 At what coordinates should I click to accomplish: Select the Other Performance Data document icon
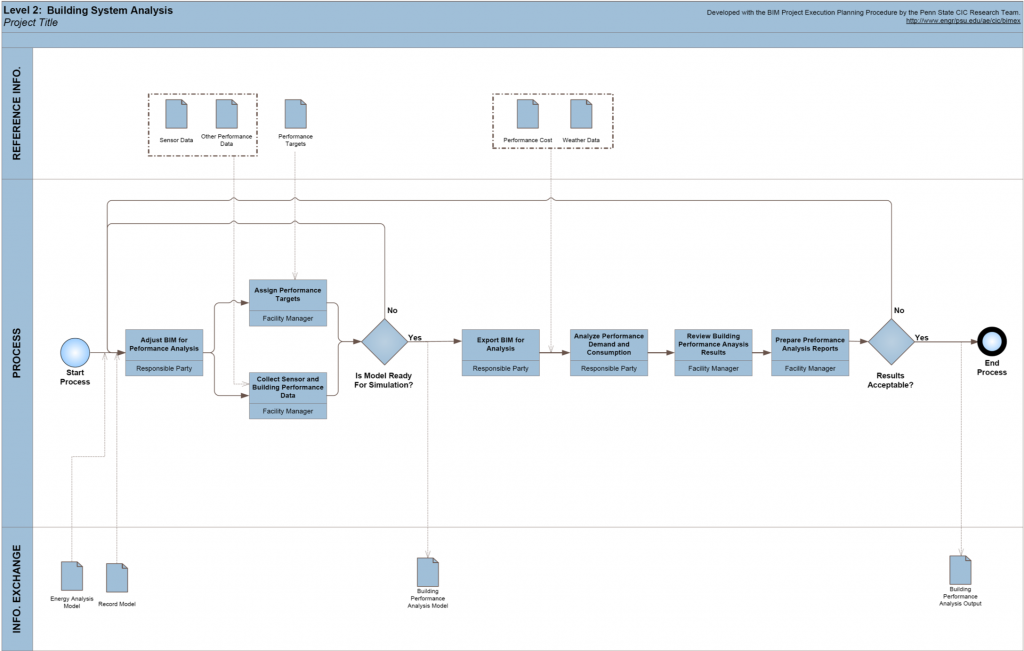pyautogui.click(x=226, y=113)
